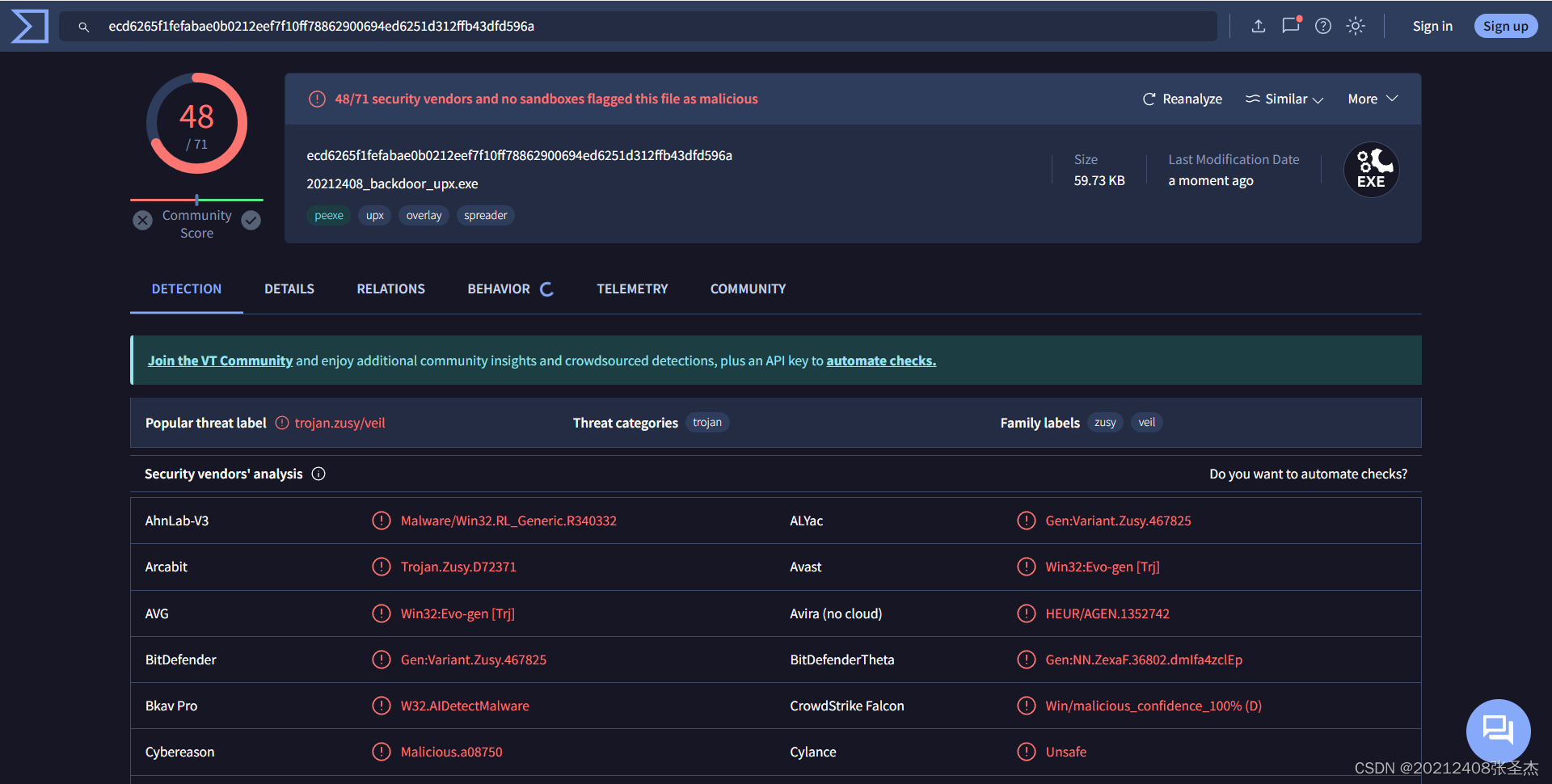Click inside the hash search field
1552x784 pixels.
click(x=639, y=26)
